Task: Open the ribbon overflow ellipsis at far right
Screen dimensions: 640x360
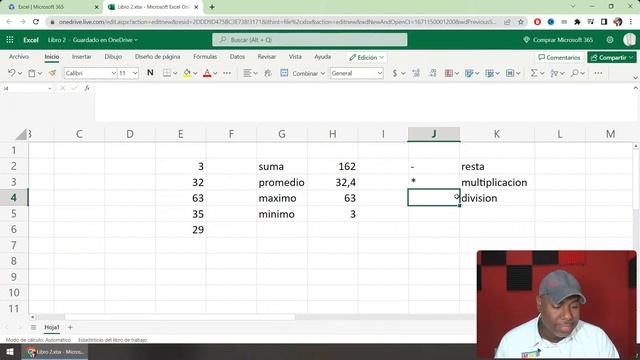Action: click(x=598, y=73)
